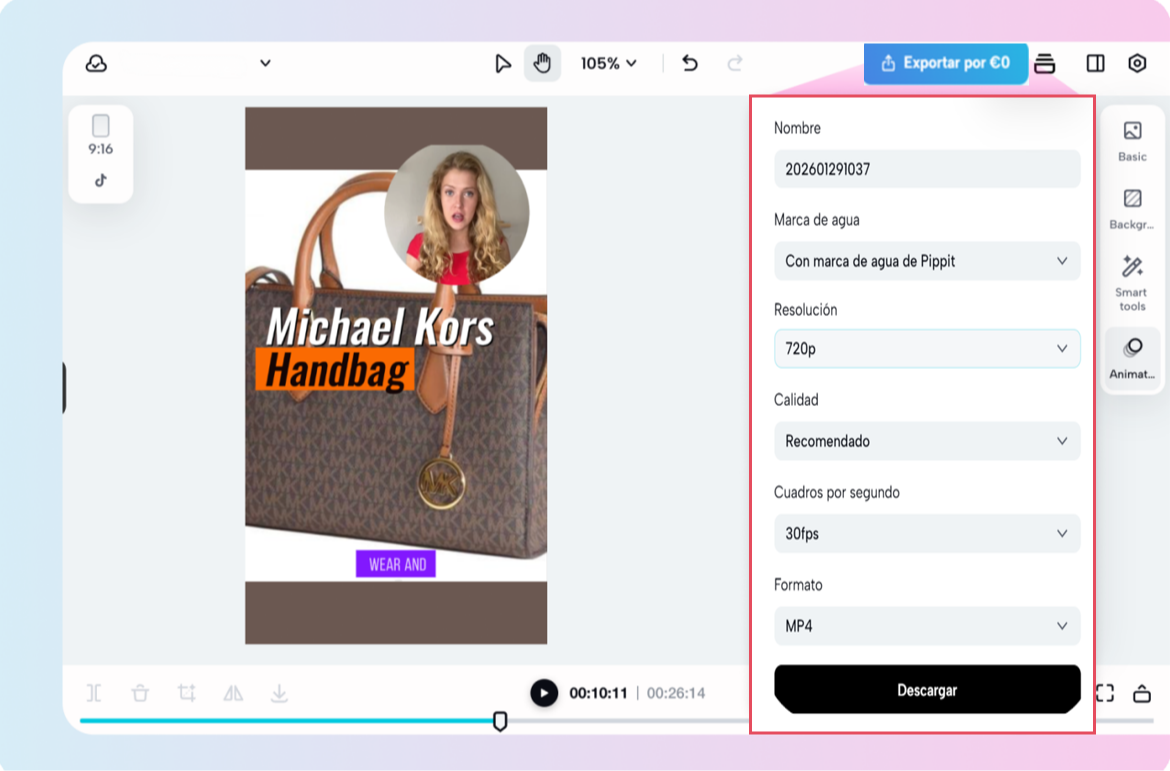The image size is (1170, 771).
Task: Open the Resolución 720p dropdown
Action: 927,349
